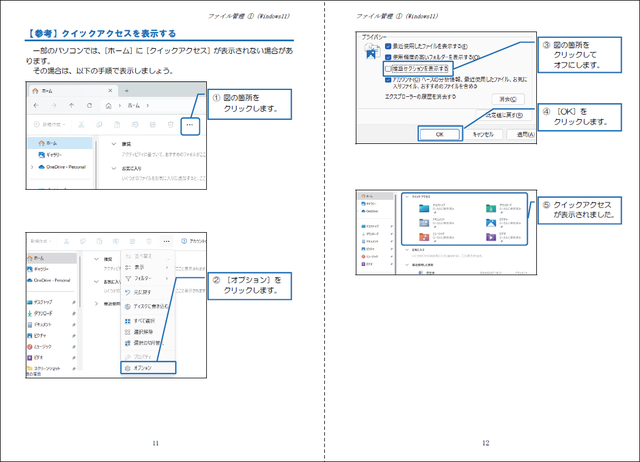Expand the OneDrive - Personal node in step 1
640x462 pixels.
click(x=32, y=167)
